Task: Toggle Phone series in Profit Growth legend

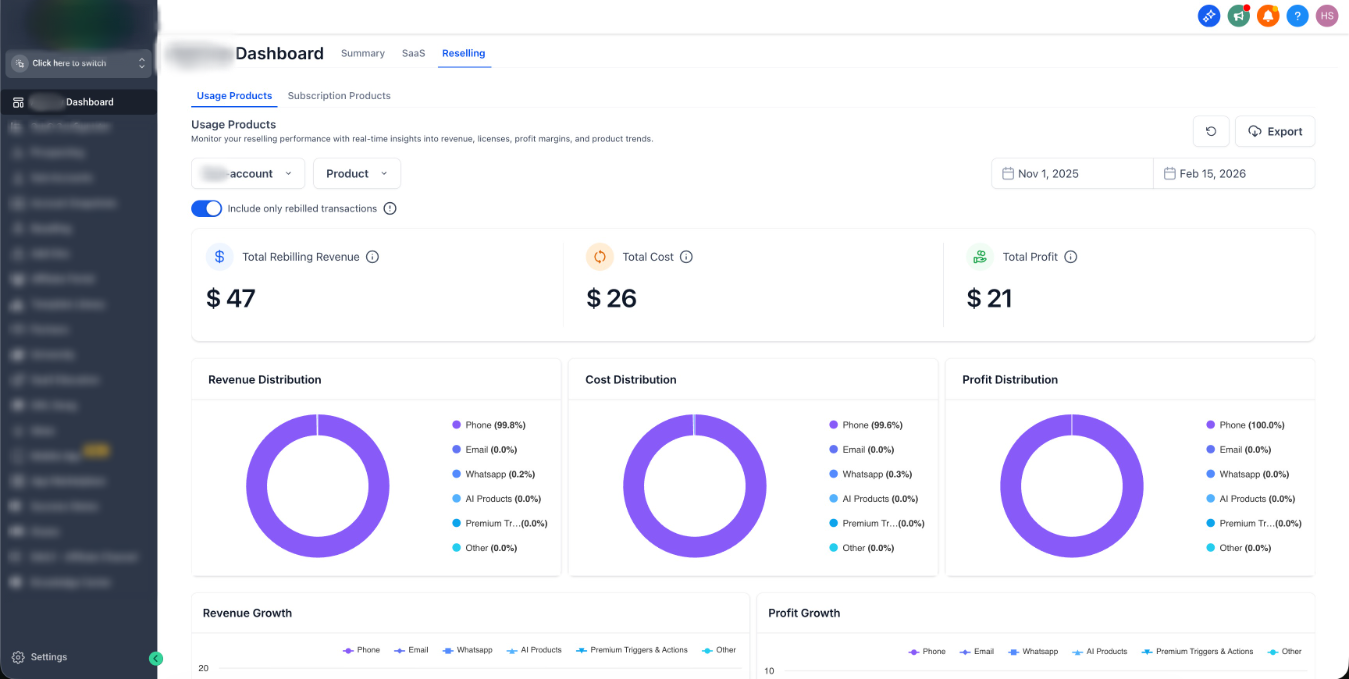Action: (x=926, y=651)
